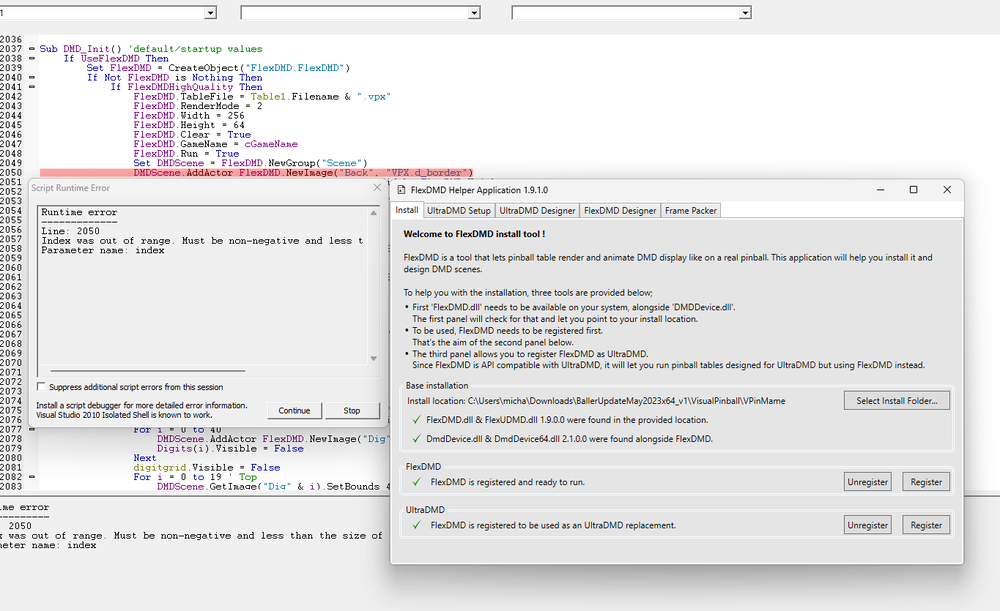Viewport: 1000px width, 611px height.
Task: Click Unregister in the UltraDMD section
Action: 867,526
